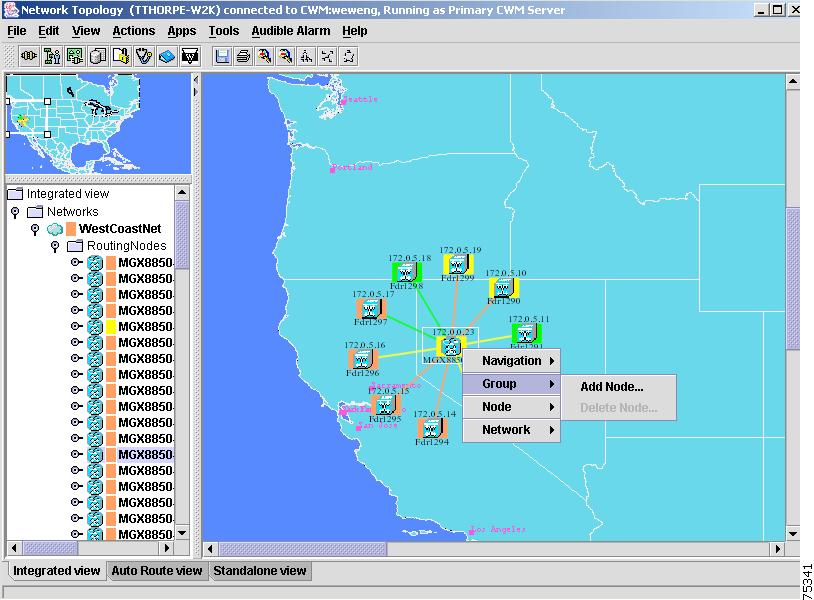Image resolution: width=814 pixels, height=600 pixels.
Task: Expand the highlighted MGX8850 tree row
Action: [76, 454]
